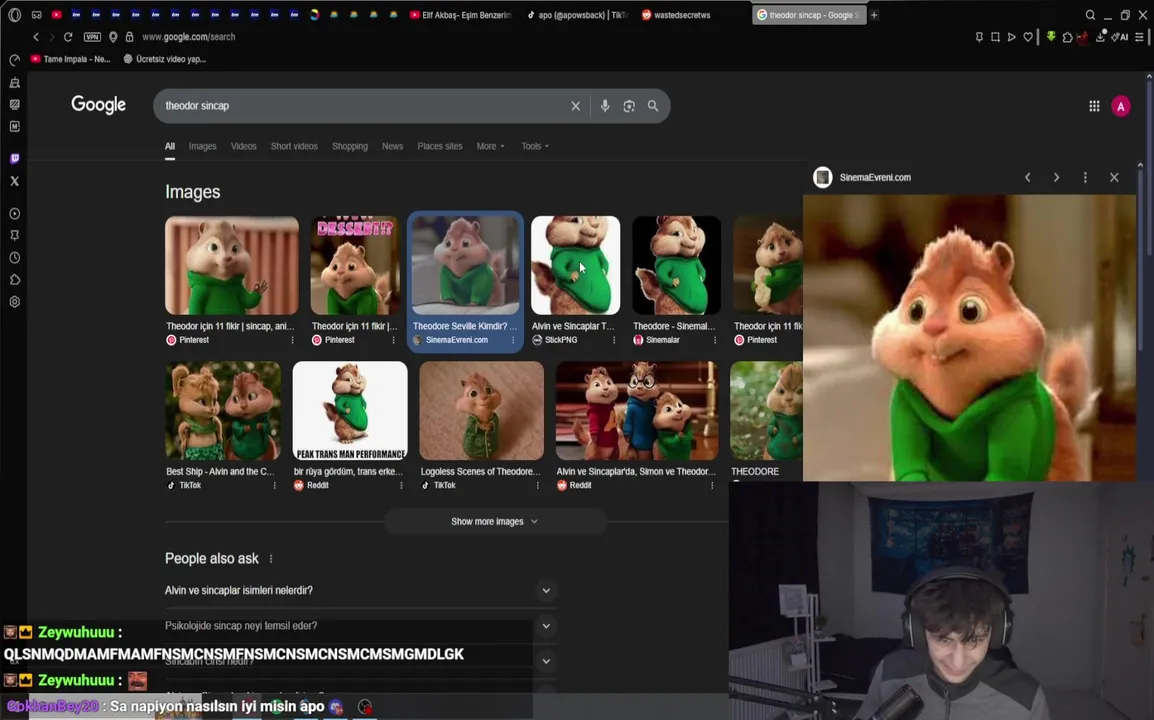Switch to the Elif Akbaş YouTube tab
The height and width of the screenshot is (720, 1154).
click(461, 15)
